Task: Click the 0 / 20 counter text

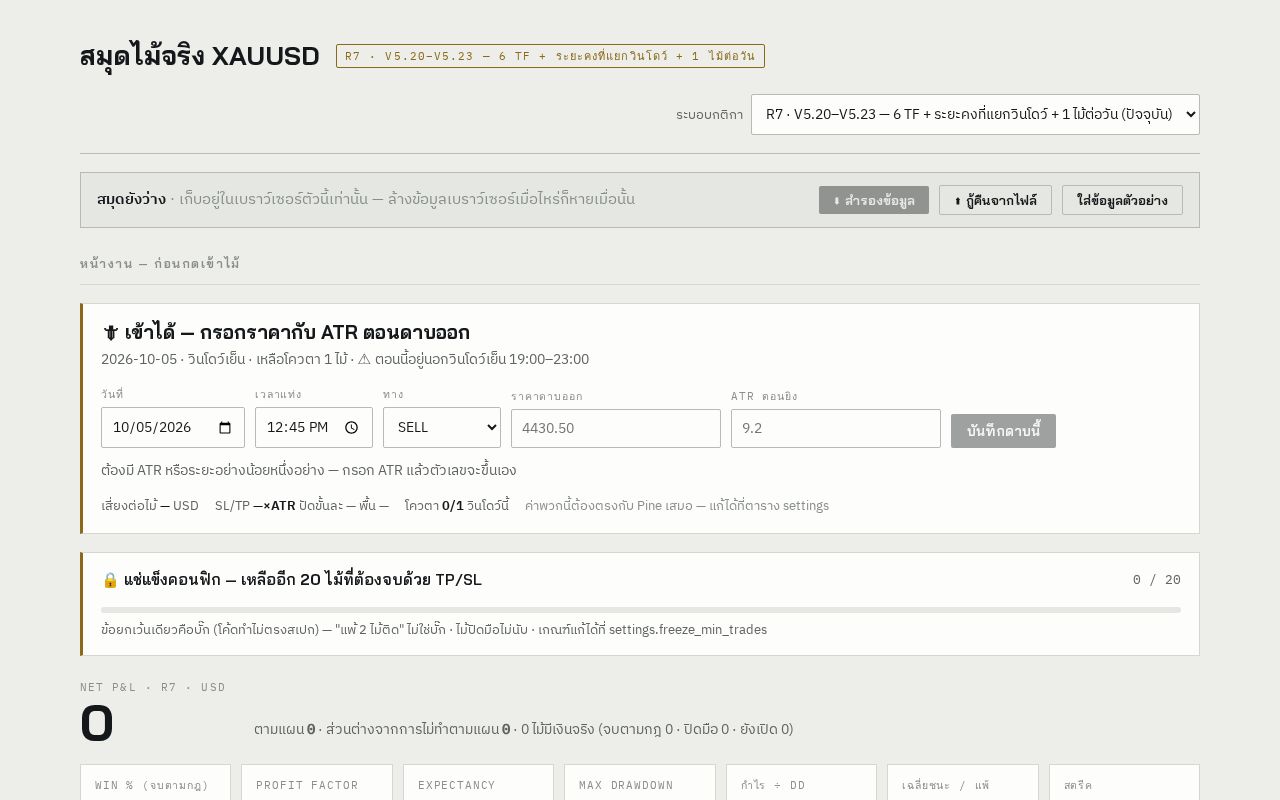Action: click(x=1157, y=580)
